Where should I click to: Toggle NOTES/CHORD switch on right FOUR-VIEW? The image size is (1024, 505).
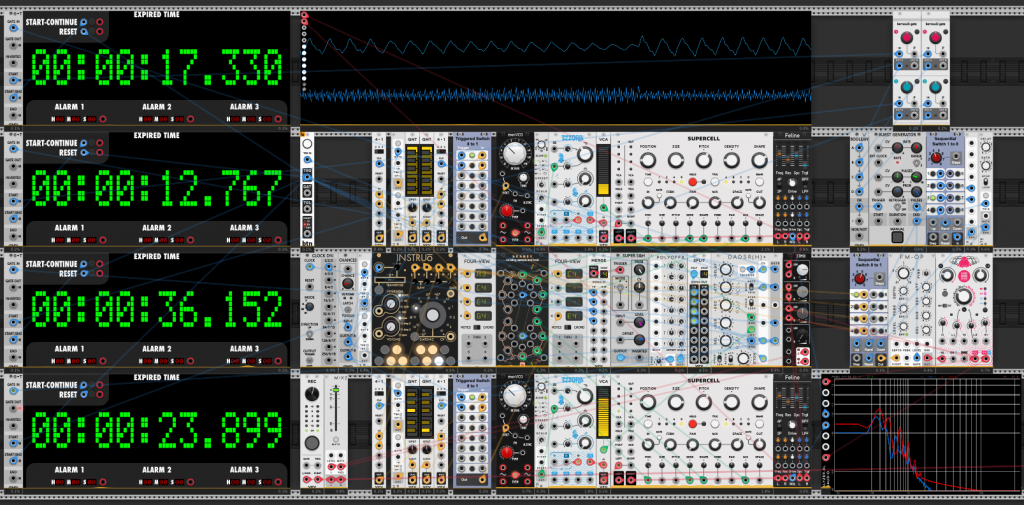(x=568, y=325)
